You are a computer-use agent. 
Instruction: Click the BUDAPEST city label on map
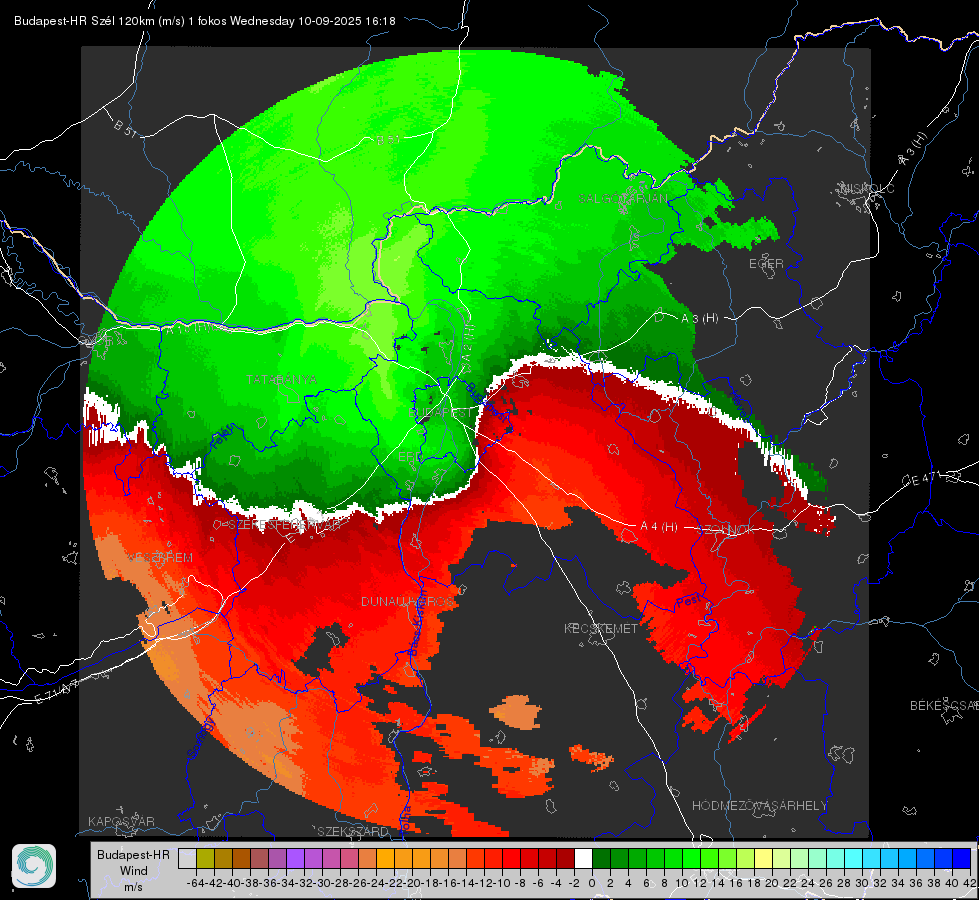tap(441, 413)
